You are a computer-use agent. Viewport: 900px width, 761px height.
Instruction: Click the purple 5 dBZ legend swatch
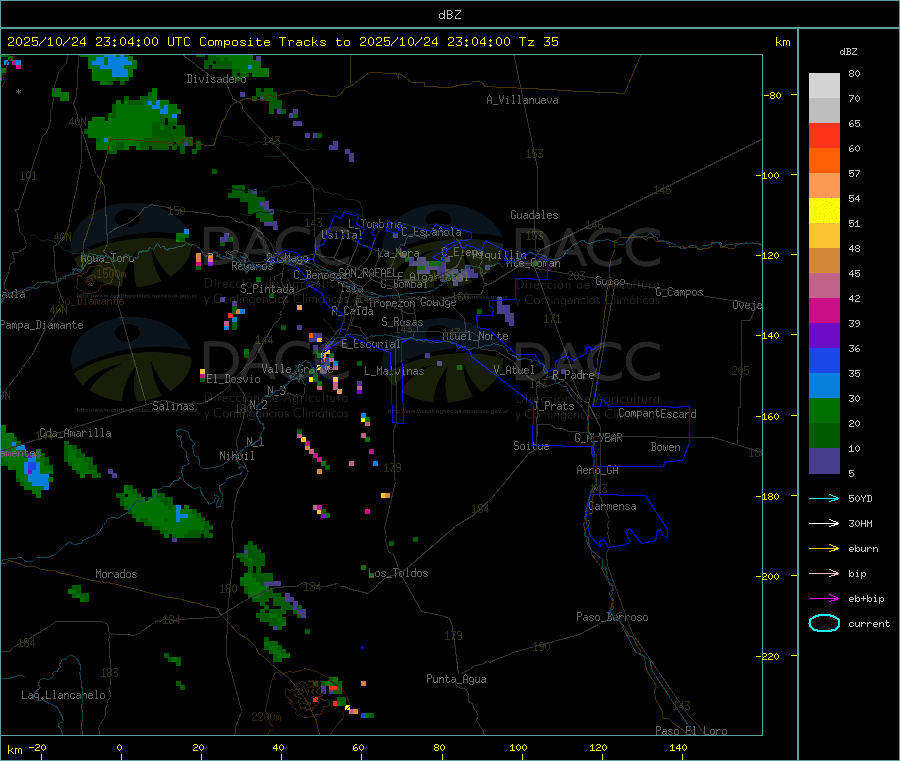tap(824, 461)
